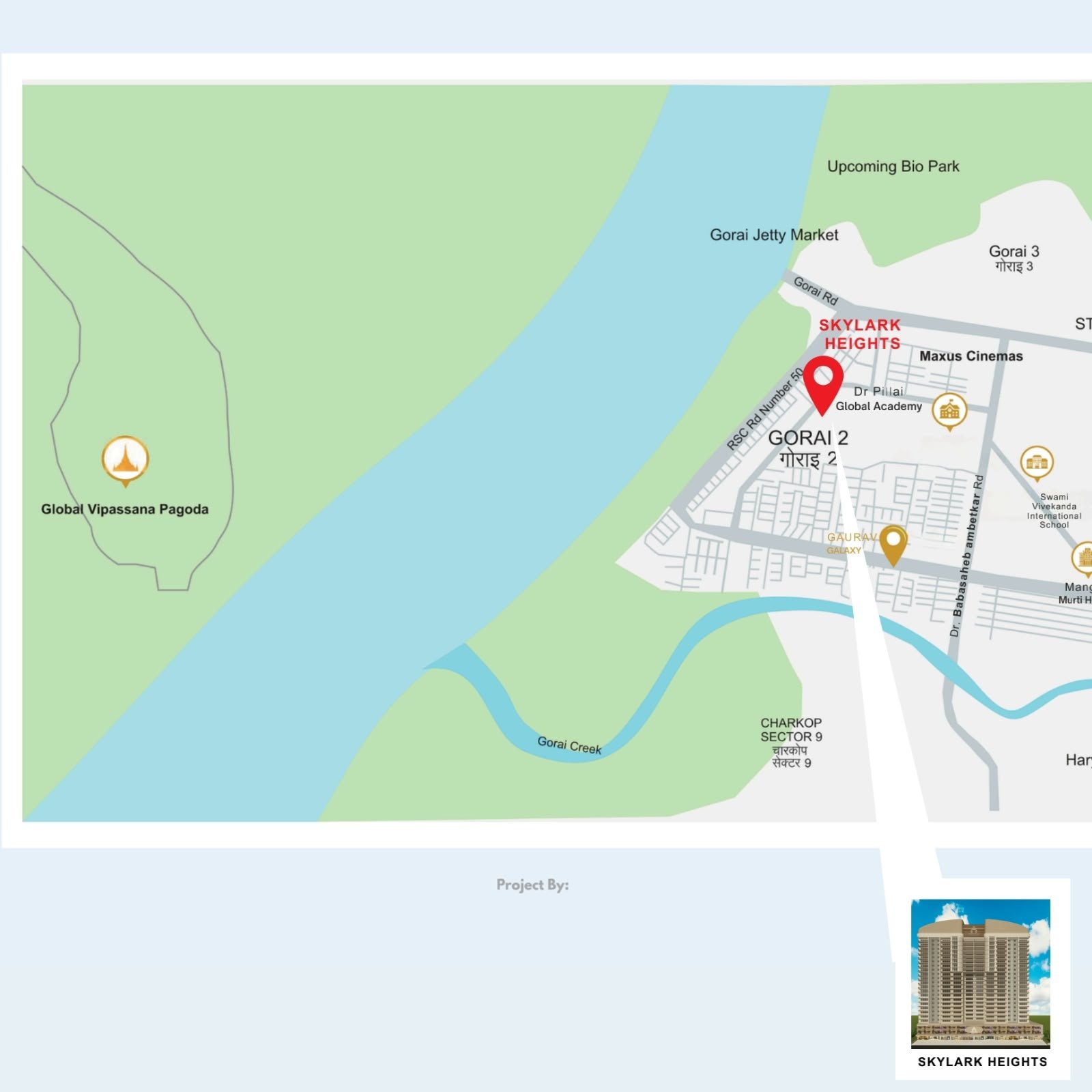Screen dimensions: 1092x1092
Task: Select the "Maxus Cinemas" label
Action: point(971,356)
